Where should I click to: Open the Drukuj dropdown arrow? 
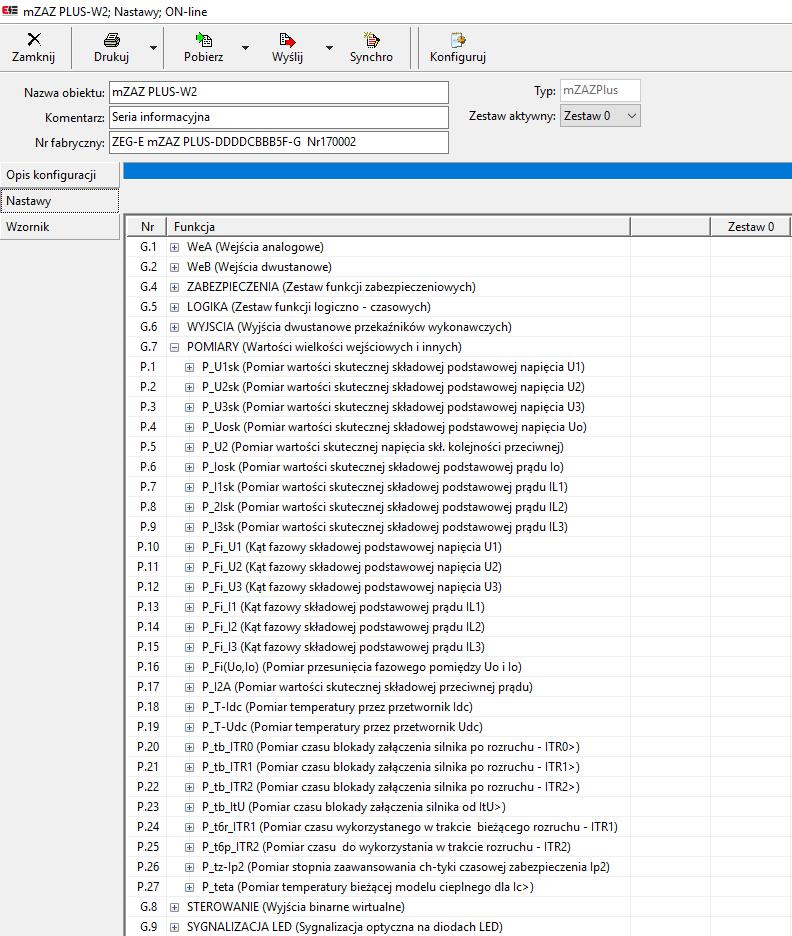pos(153,48)
